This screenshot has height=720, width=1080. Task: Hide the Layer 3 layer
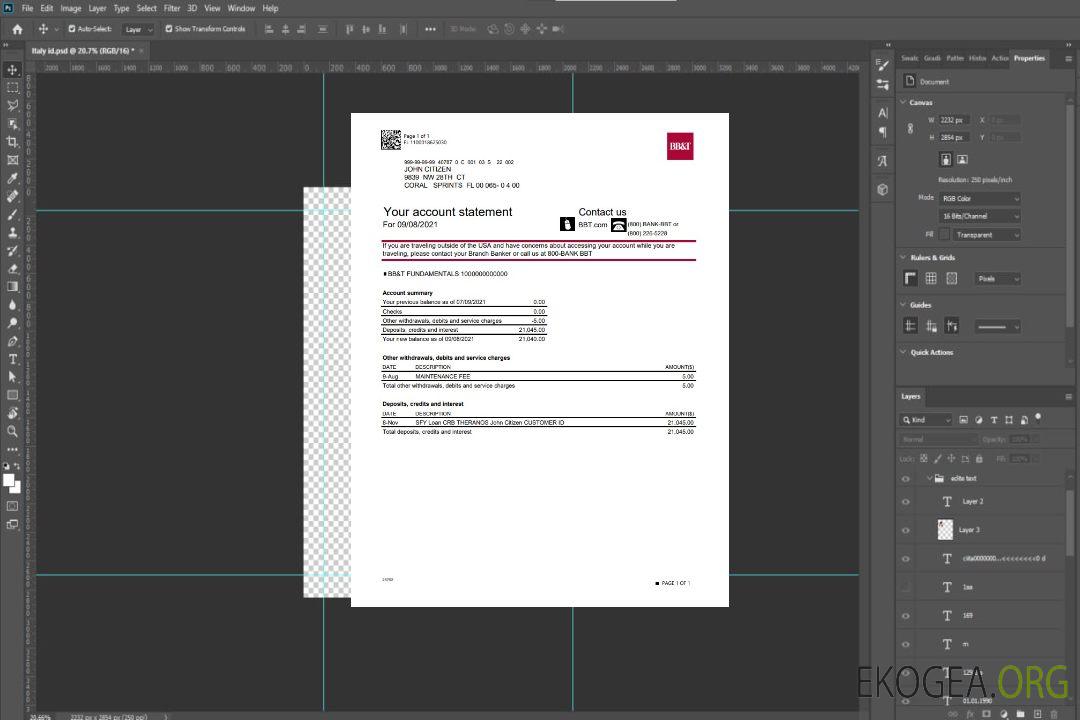click(x=906, y=531)
